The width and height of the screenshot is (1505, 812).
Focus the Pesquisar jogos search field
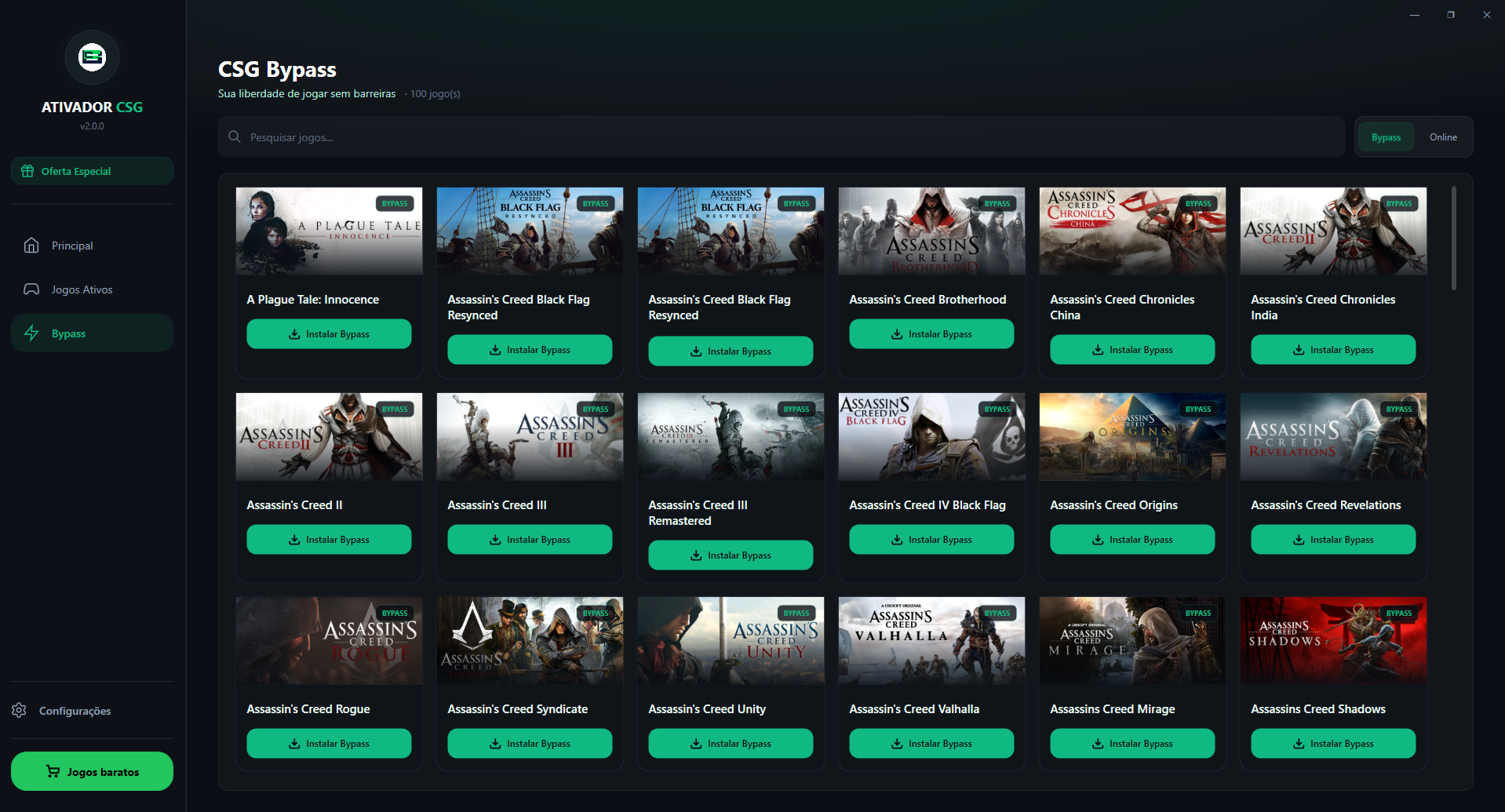click(782, 137)
